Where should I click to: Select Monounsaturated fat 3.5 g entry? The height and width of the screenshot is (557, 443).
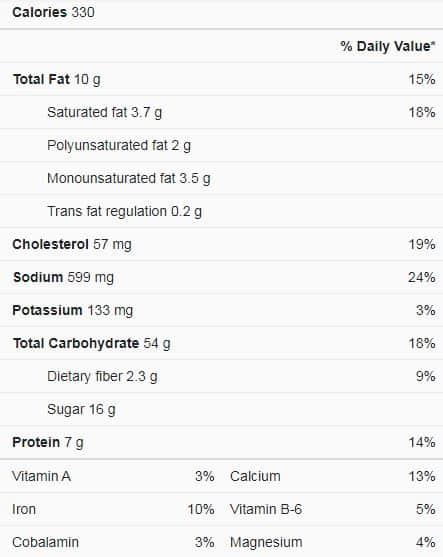(129, 178)
